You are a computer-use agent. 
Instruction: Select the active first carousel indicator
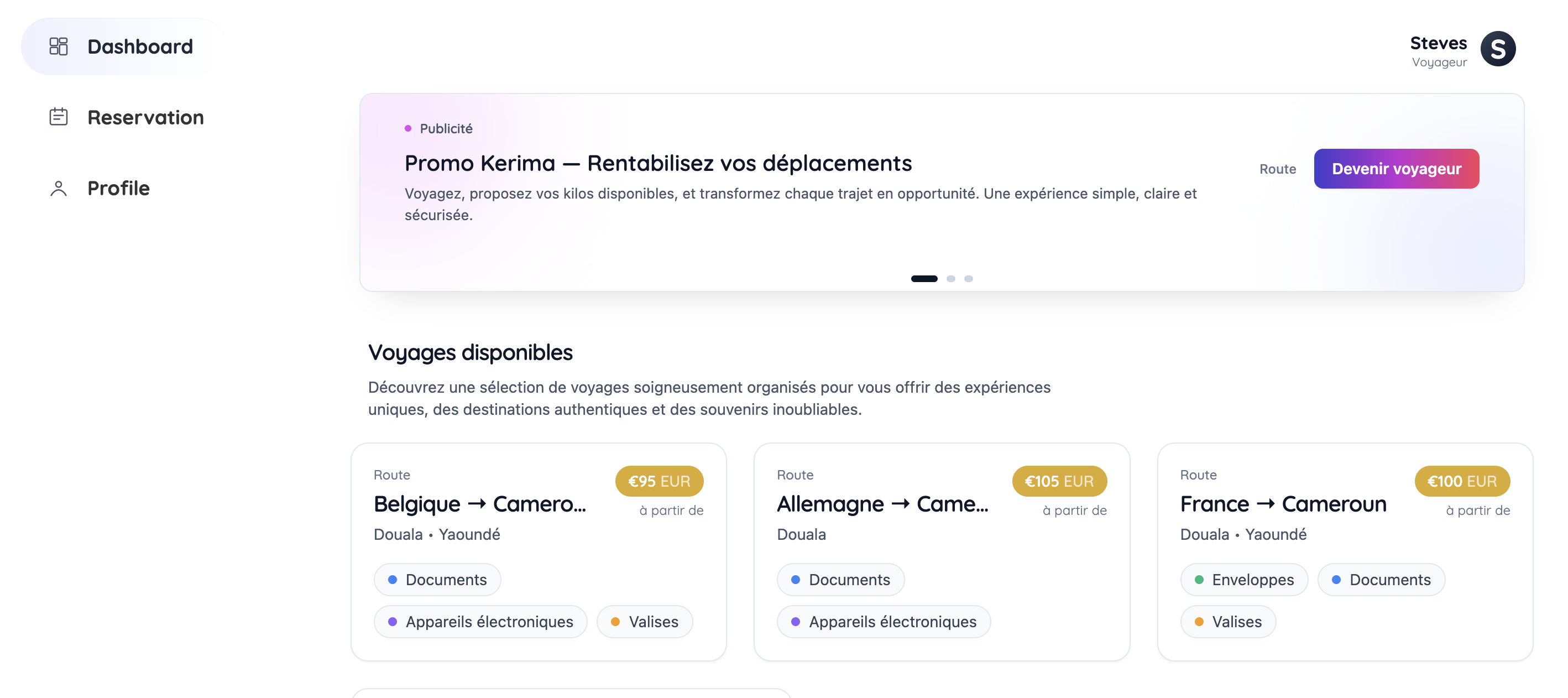tap(923, 278)
